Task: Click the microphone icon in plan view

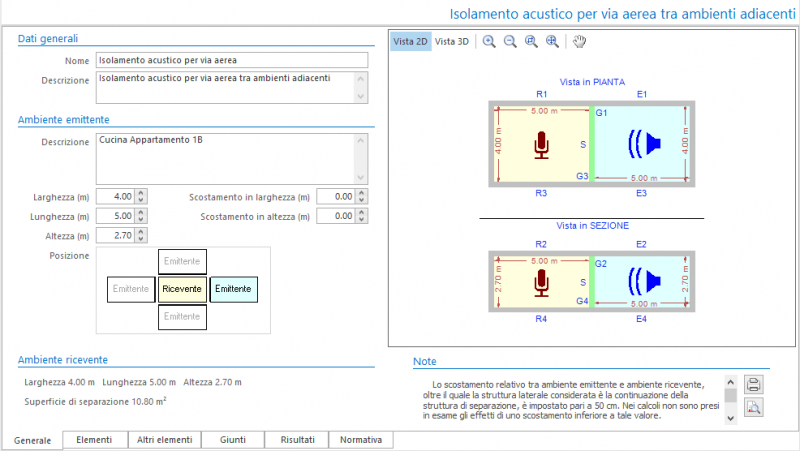Action: [x=541, y=145]
